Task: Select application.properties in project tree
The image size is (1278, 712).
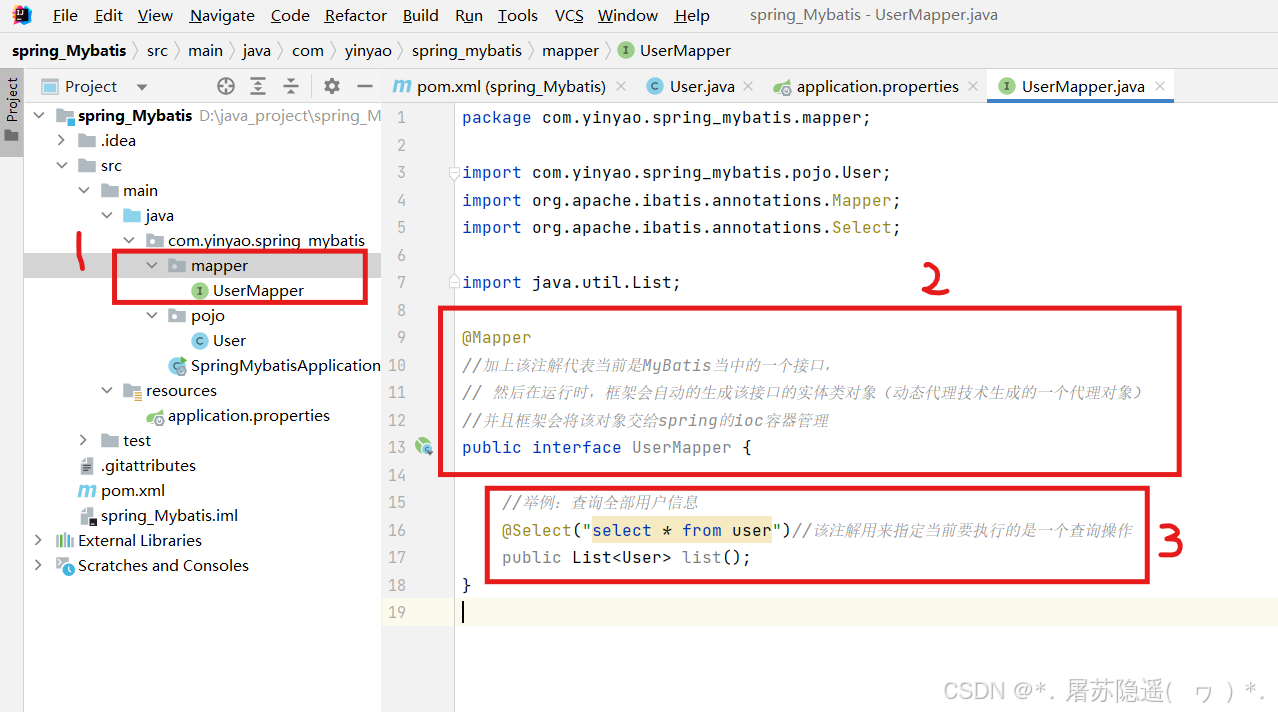Action: click(x=238, y=416)
